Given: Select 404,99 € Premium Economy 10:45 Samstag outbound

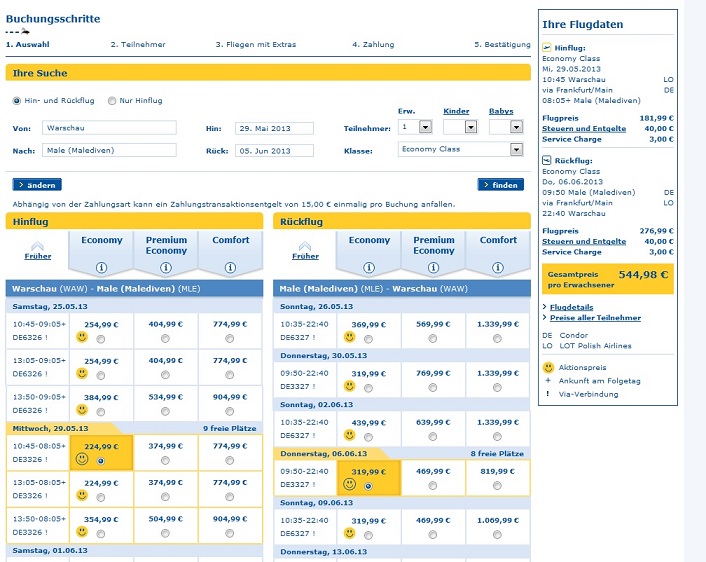Looking at the screenshot, I should tap(165, 338).
